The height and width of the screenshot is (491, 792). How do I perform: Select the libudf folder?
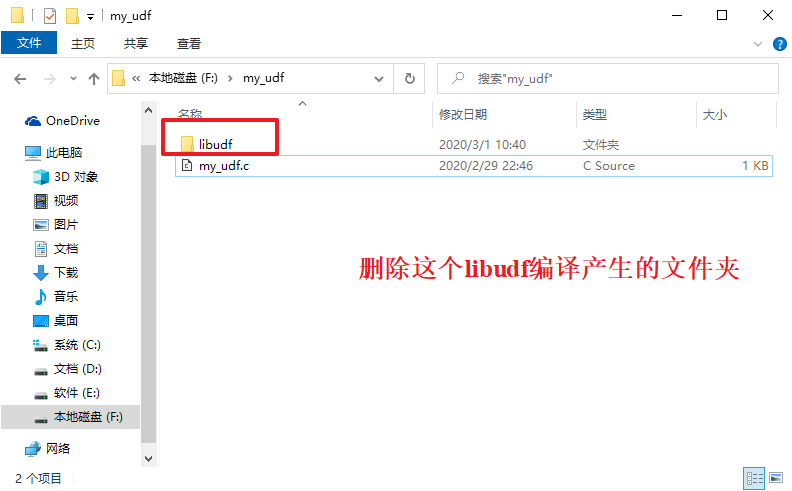pos(216,144)
